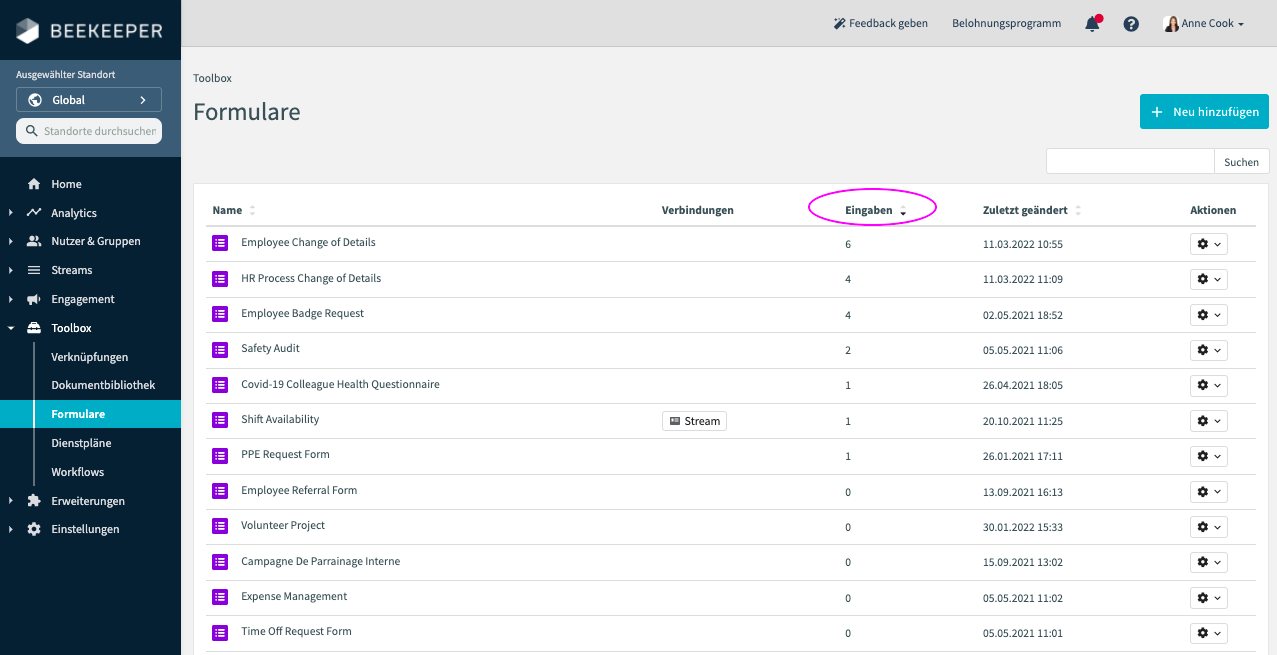Screen dimensions: 1277x655
Task: Click the Toolbox icon in sidebar
Action: tap(34, 328)
